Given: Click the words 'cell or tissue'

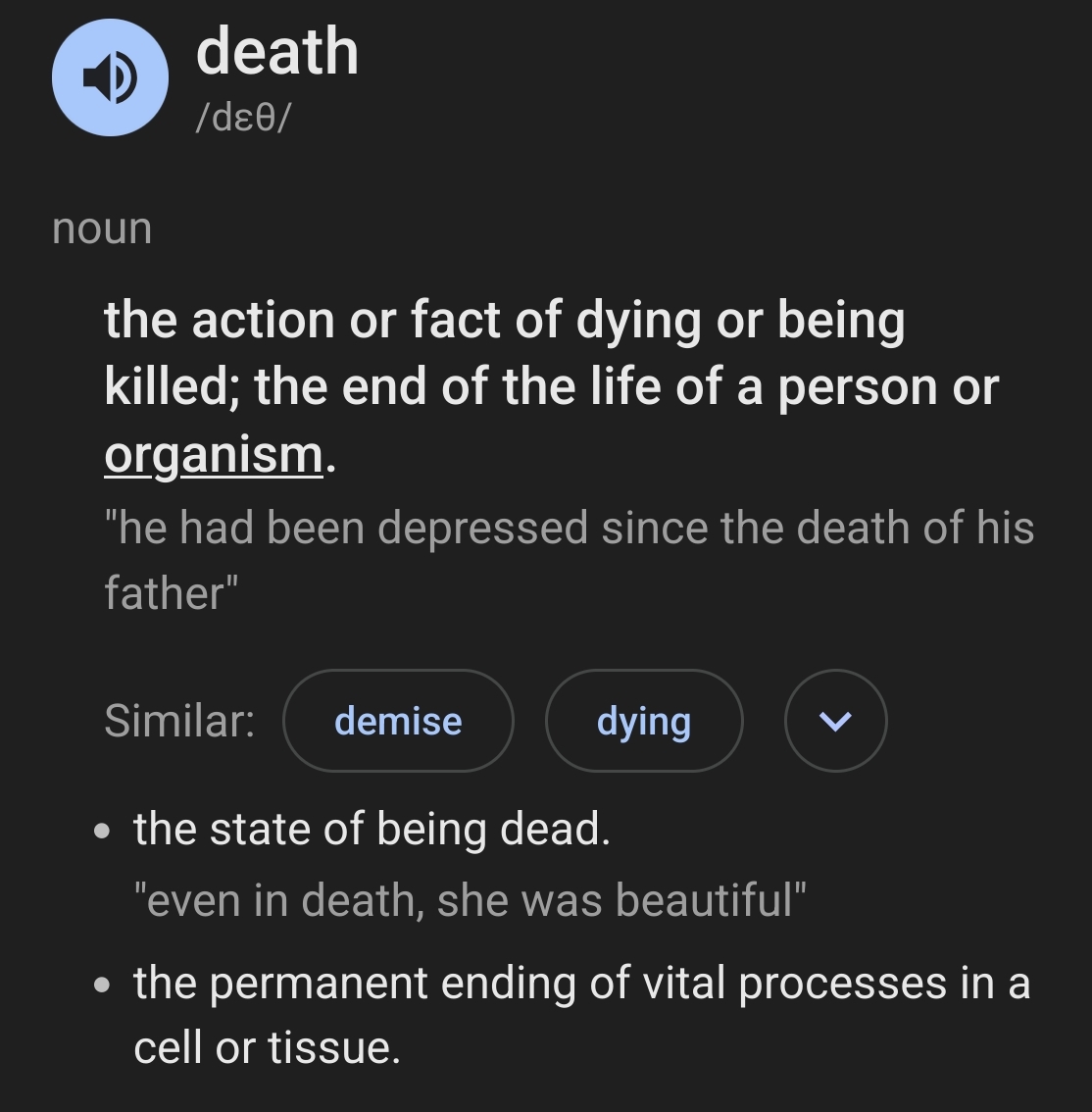Looking at the screenshot, I should [x=268, y=1048].
